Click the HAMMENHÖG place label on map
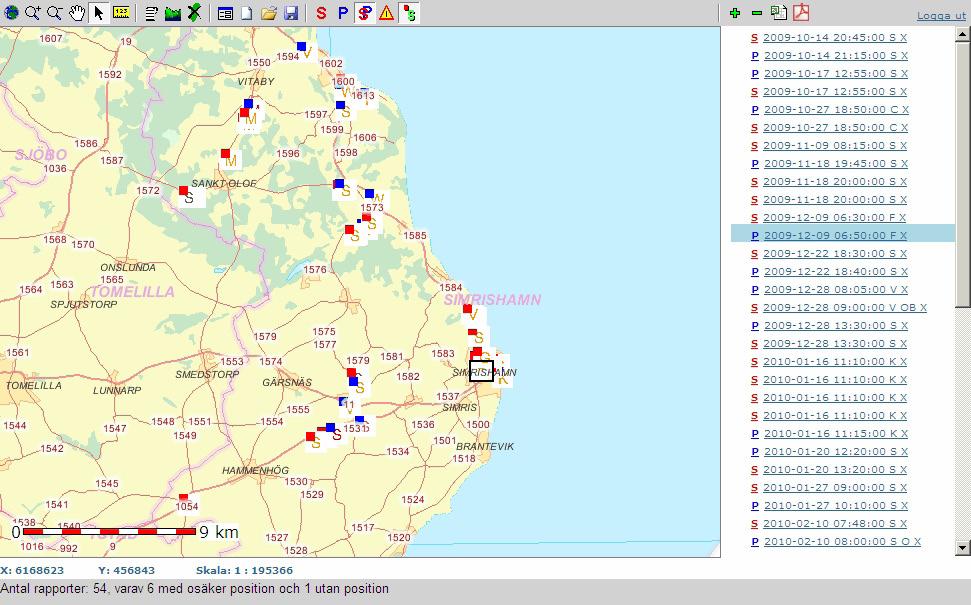This screenshot has height=605, width=971. tap(255, 471)
